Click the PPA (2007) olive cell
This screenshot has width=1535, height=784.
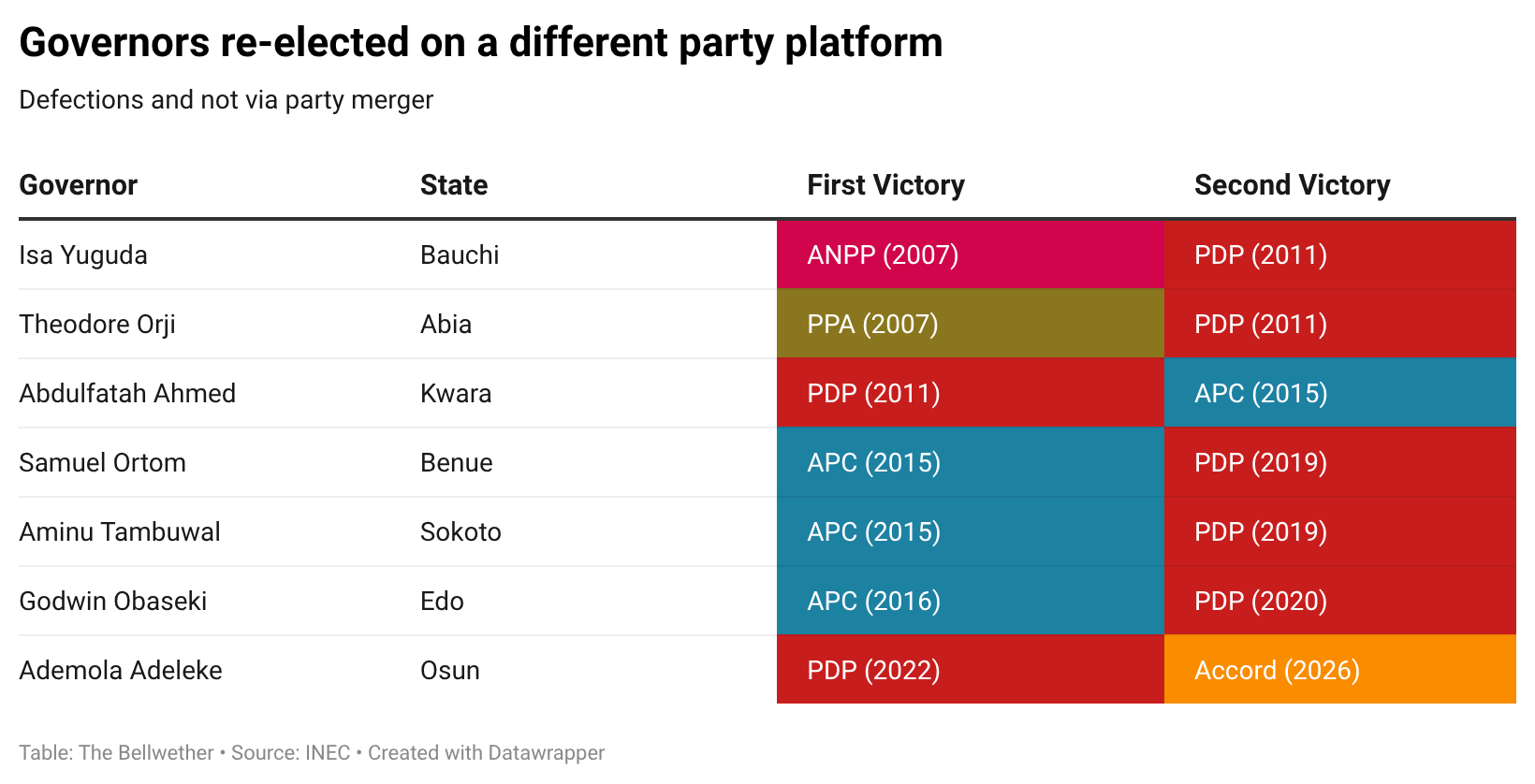[971, 324]
